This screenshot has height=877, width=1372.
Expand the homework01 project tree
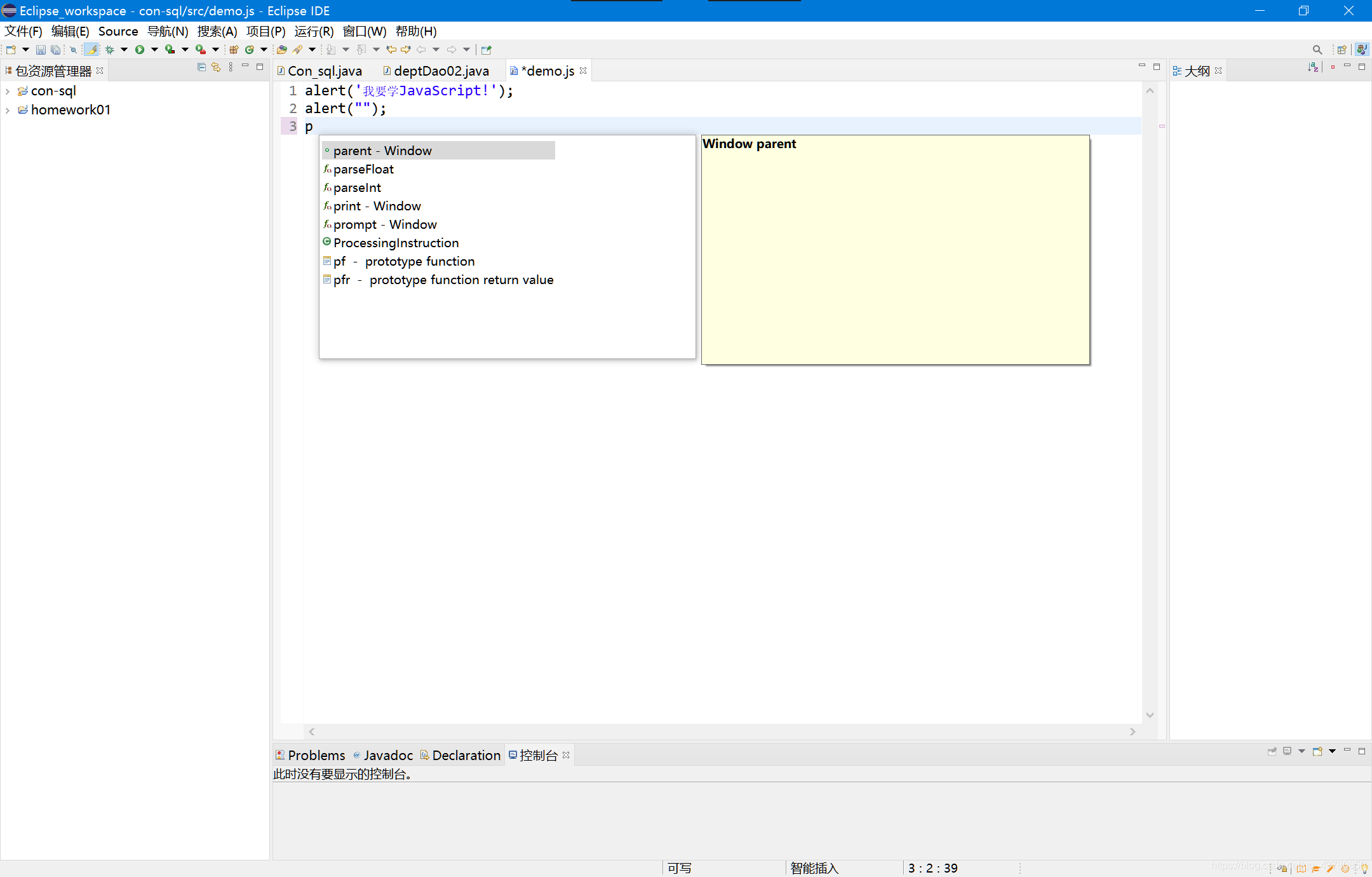pos(8,111)
